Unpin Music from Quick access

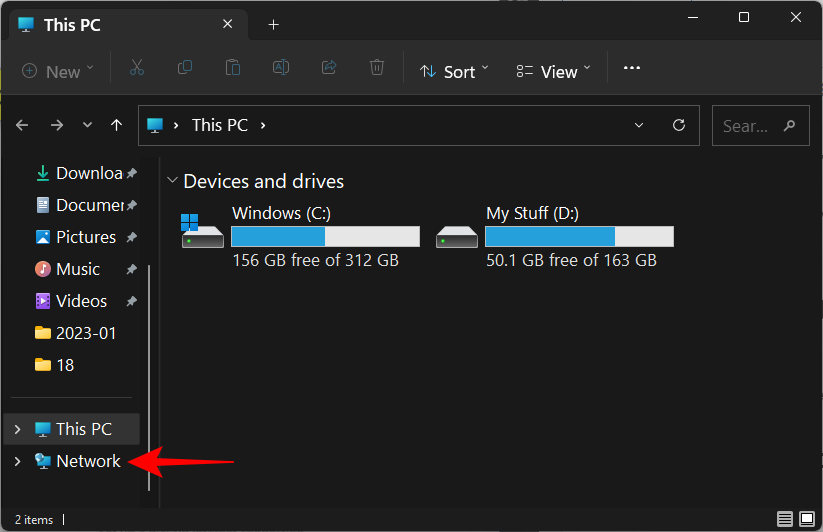(131, 269)
